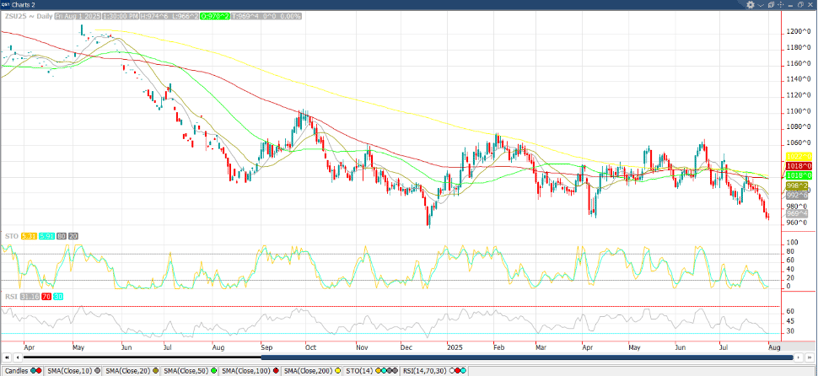Click the RSI indicator label
This screenshot has width=818, height=376.
[10, 297]
